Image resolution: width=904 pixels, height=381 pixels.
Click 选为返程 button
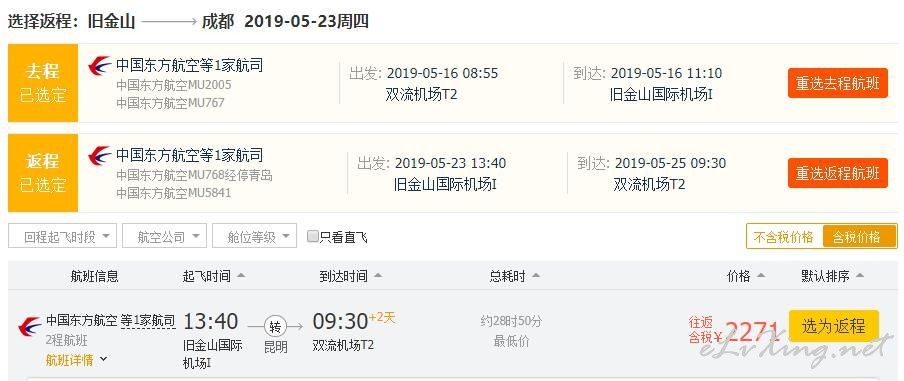834,326
